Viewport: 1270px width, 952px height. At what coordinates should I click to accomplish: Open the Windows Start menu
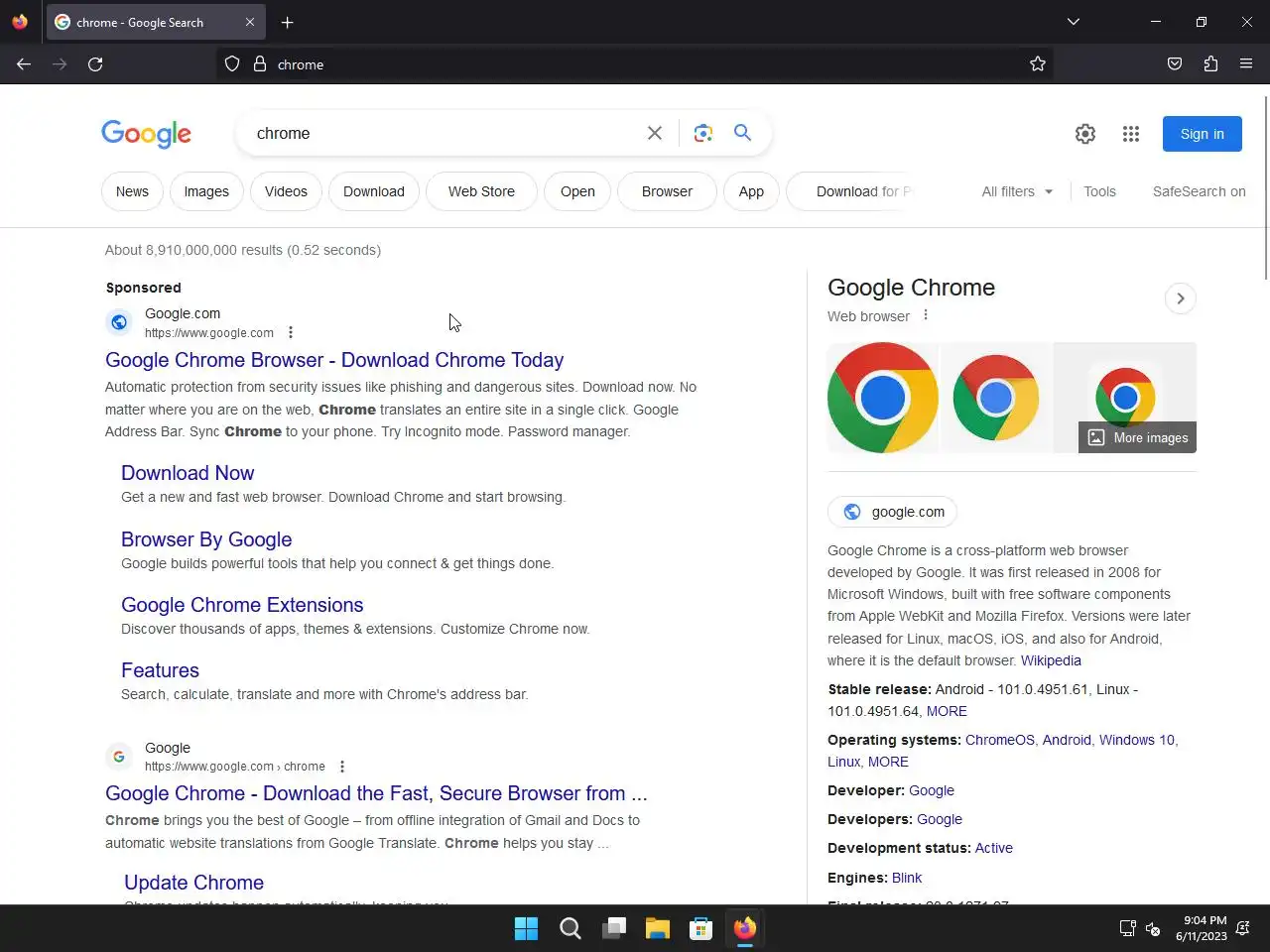coord(526,928)
